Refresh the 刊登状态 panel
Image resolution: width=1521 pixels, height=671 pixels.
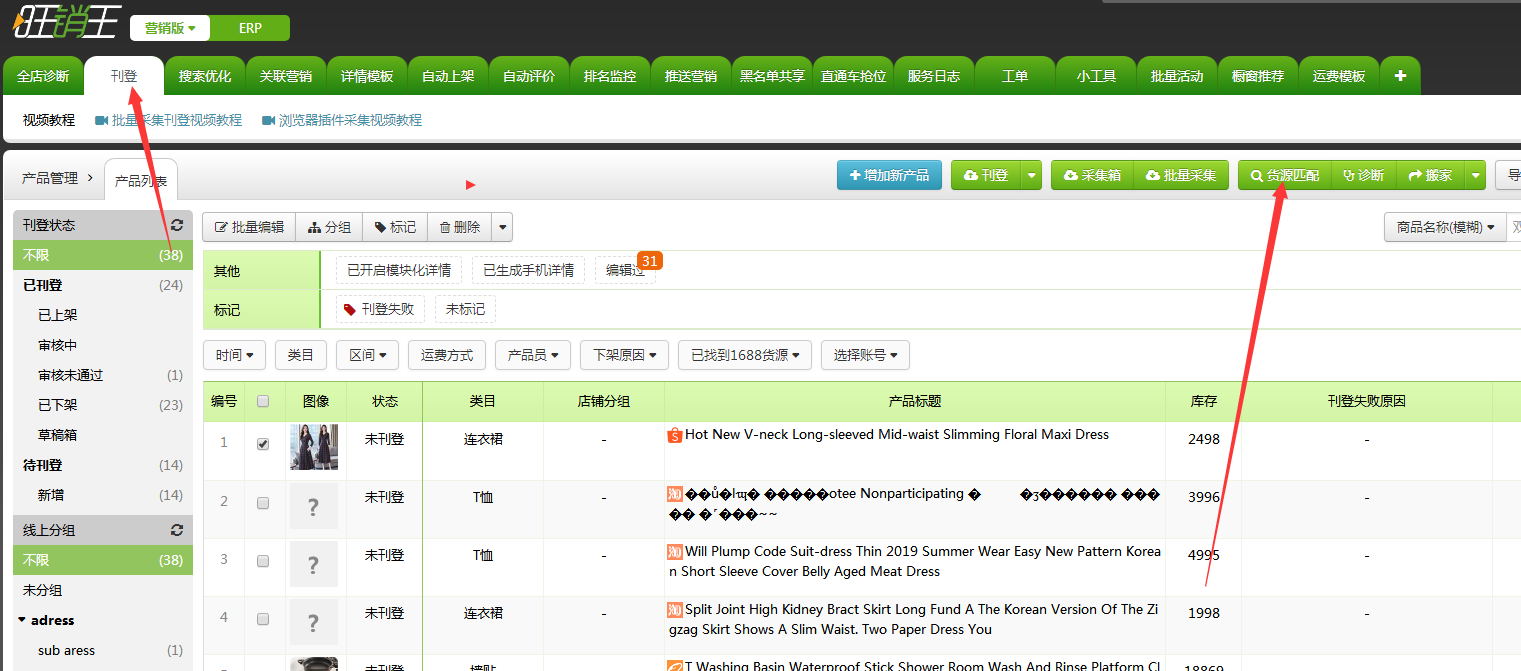(177, 225)
